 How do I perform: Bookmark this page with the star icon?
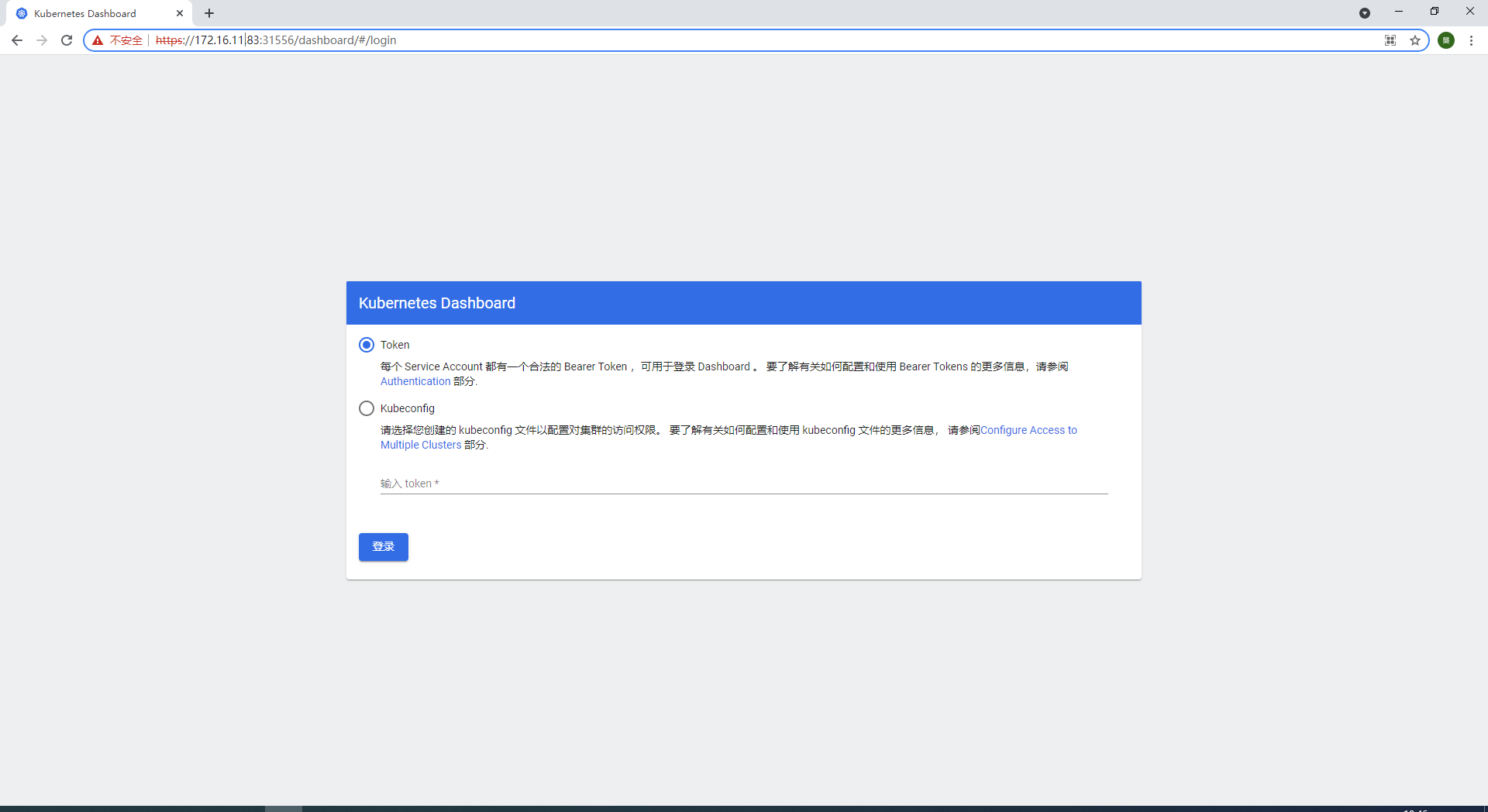(1415, 40)
